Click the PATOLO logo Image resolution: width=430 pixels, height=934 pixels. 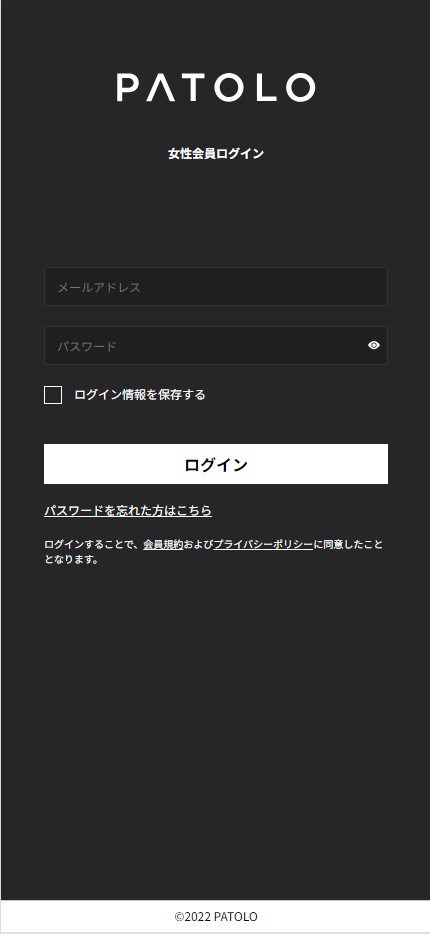(x=216, y=88)
